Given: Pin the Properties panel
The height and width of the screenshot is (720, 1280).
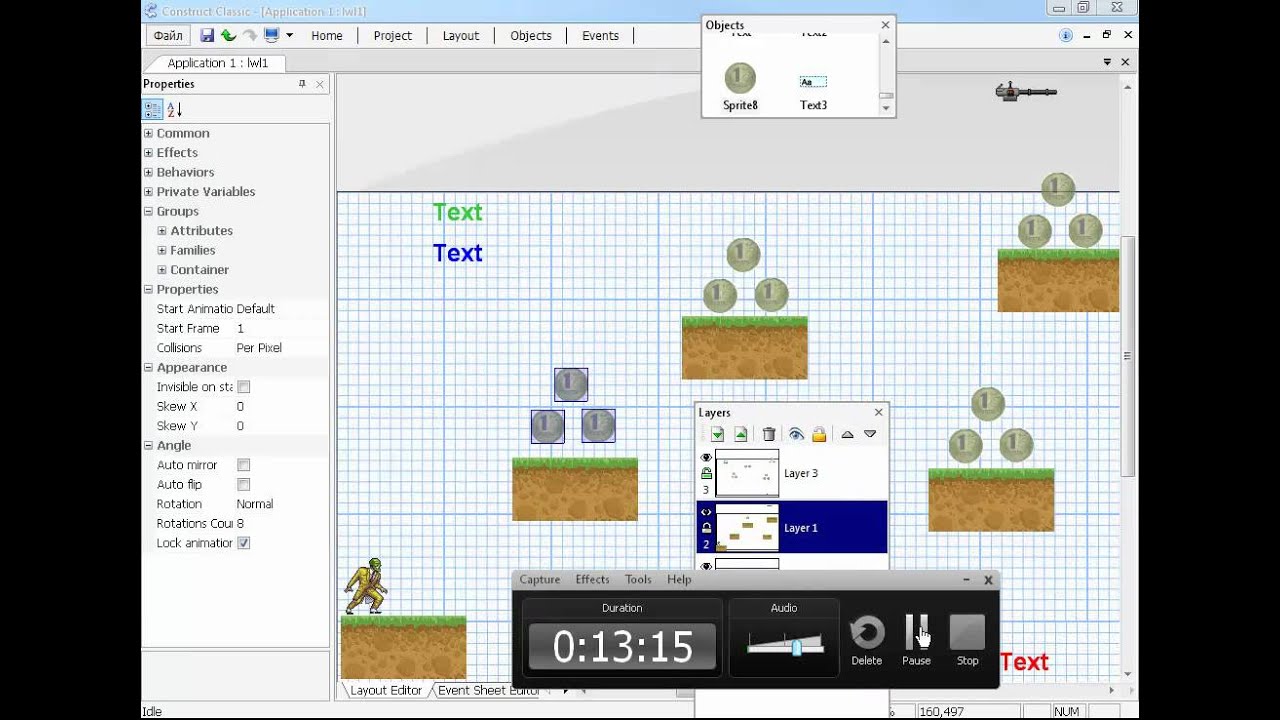Looking at the screenshot, I should tap(302, 84).
